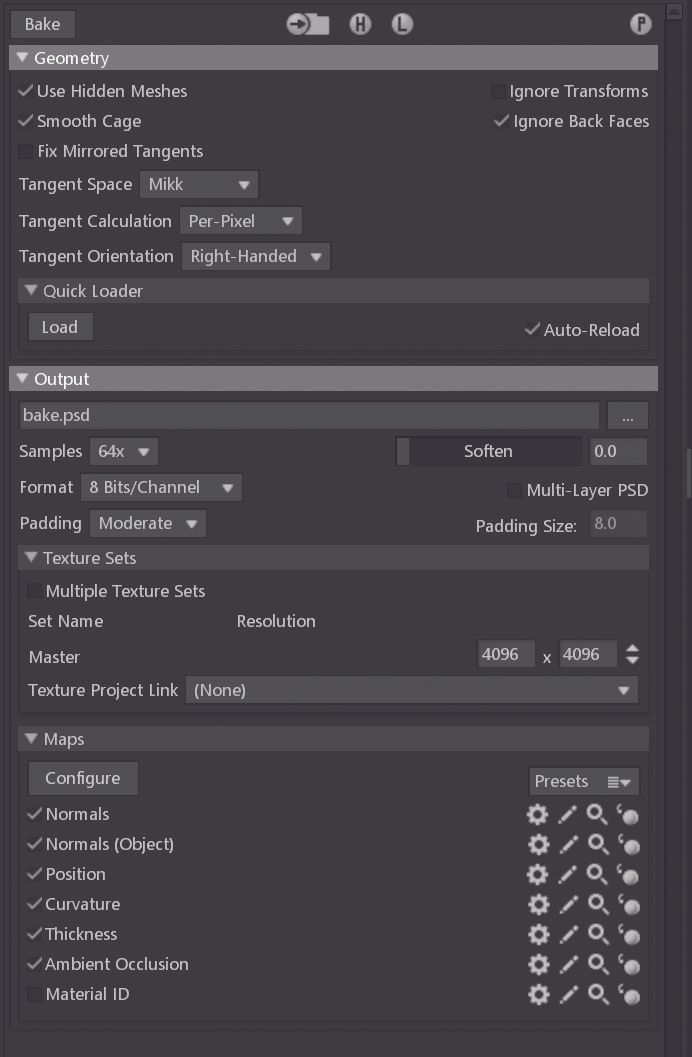Screen dimensions: 692x1057
Task: Click the Soften slider control
Action: (x=489, y=451)
